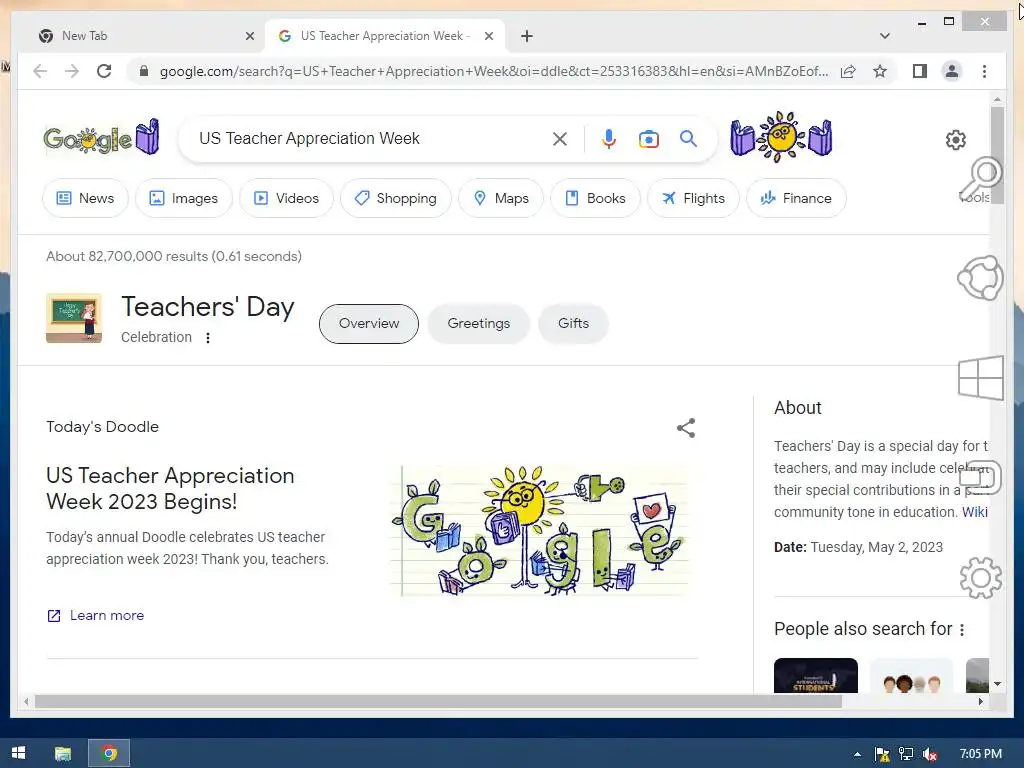Screen dimensions: 1024x768
Task: Select the Maps filter
Action: click(x=501, y=198)
